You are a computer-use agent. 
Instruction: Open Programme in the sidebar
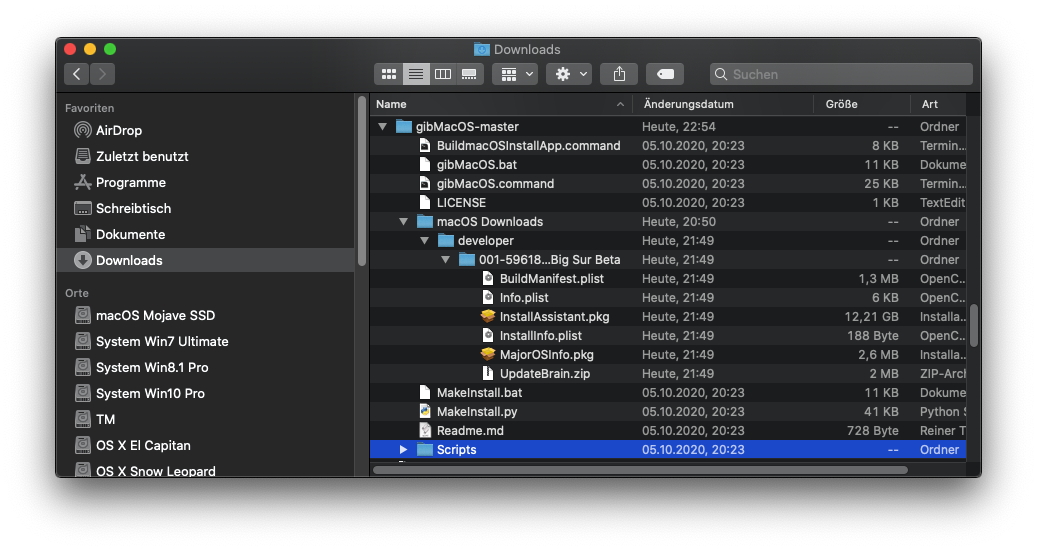(130, 182)
